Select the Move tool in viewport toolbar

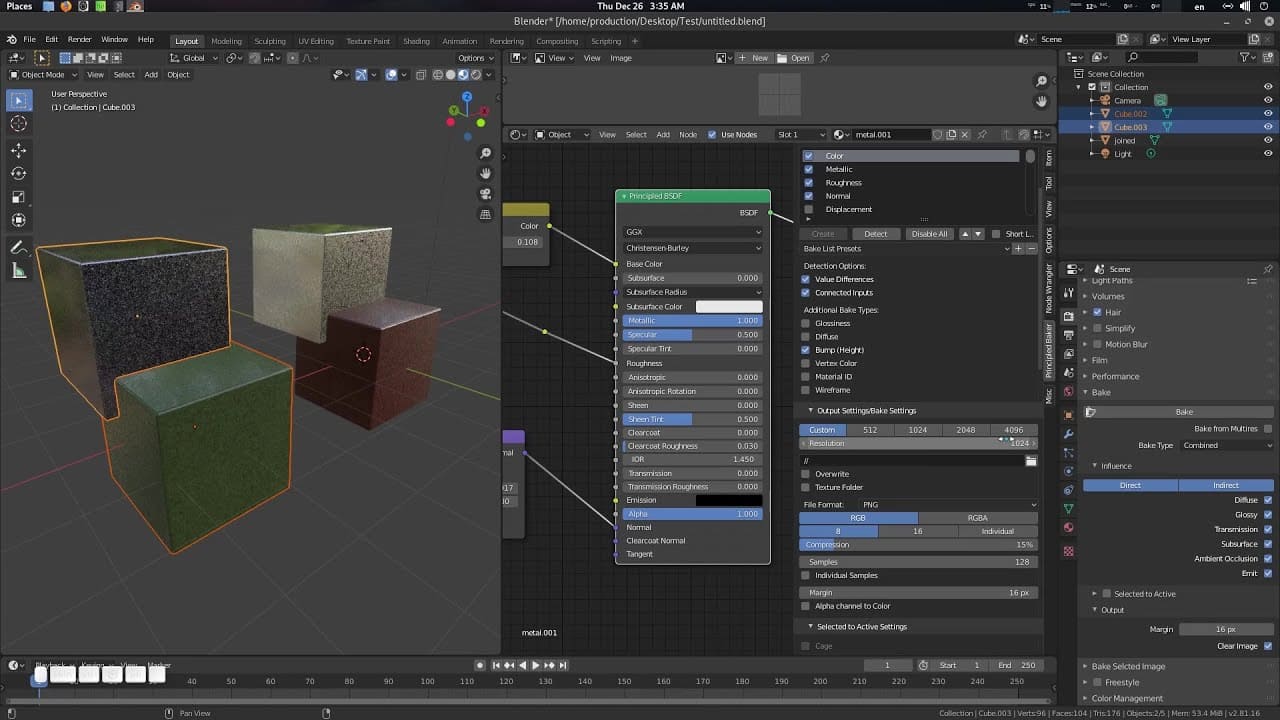coord(18,150)
